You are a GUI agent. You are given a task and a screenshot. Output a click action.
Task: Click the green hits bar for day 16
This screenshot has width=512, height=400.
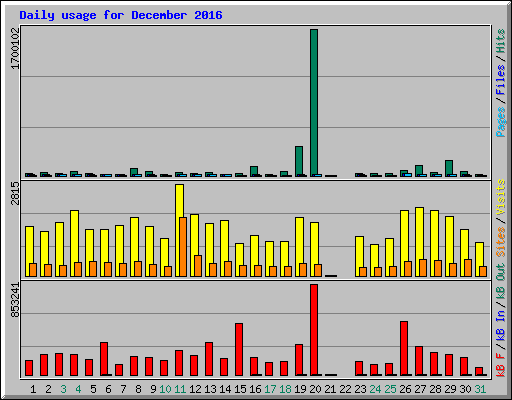254,171
